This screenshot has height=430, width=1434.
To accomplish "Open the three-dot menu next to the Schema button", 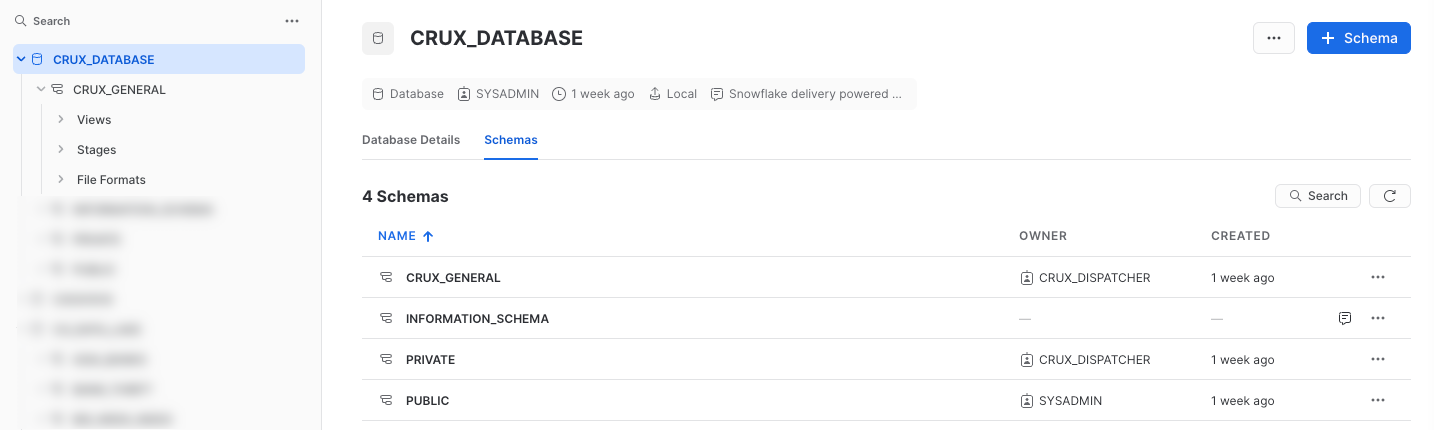I will pos(1274,38).
